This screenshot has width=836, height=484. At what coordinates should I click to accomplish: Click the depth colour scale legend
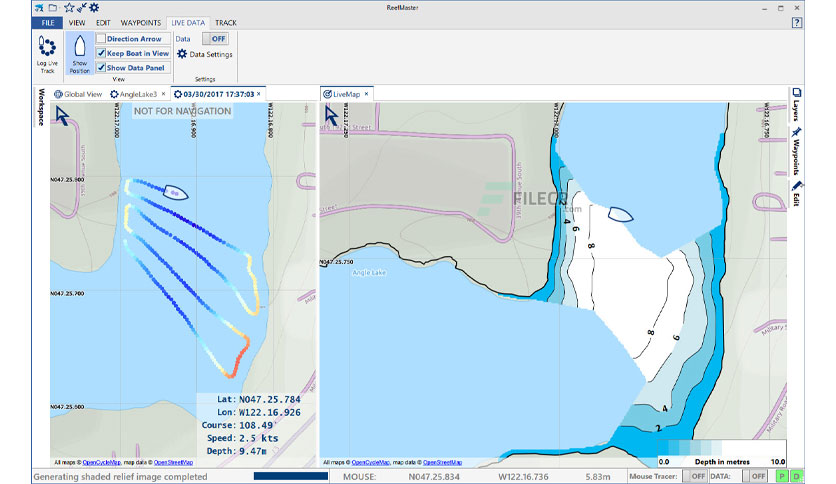721,453
